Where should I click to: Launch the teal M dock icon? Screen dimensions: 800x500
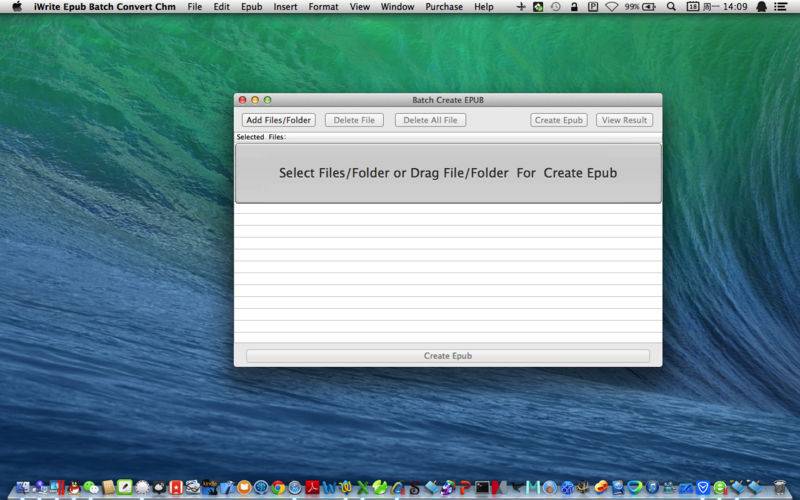pyautogui.click(x=533, y=488)
